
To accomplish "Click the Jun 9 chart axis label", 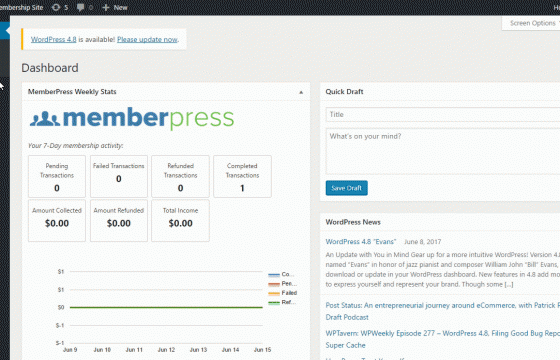I will (x=70, y=350).
